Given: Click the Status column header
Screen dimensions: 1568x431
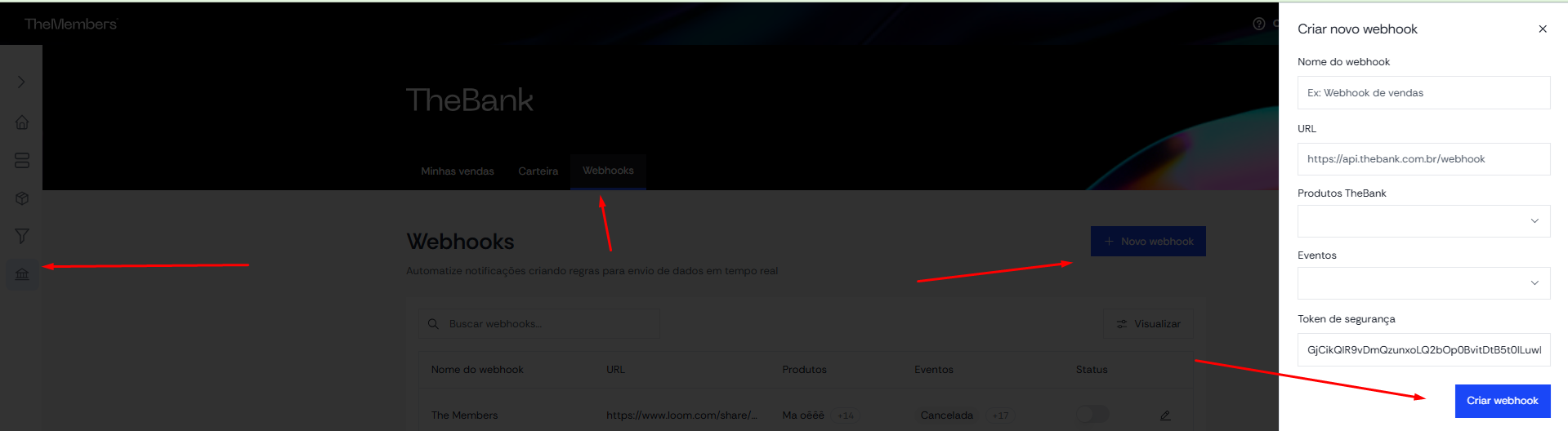Looking at the screenshot, I should tap(1092, 370).
